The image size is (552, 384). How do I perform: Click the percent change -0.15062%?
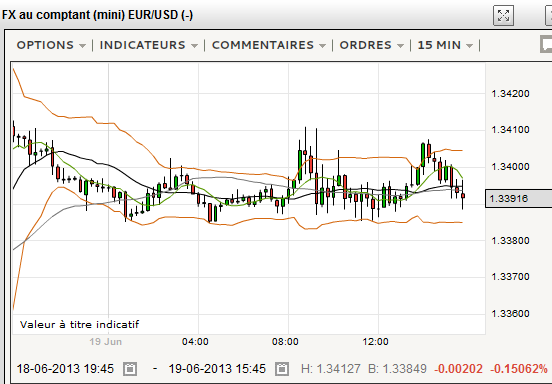click(519, 369)
